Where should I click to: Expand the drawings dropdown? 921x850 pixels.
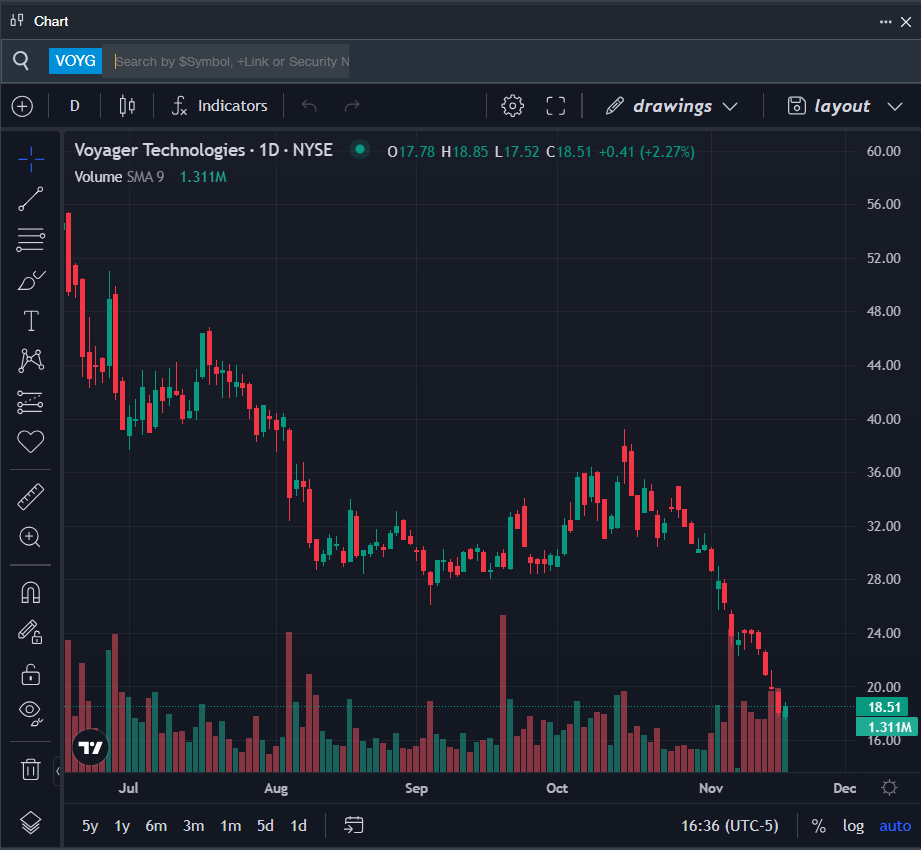tap(672, 106)
